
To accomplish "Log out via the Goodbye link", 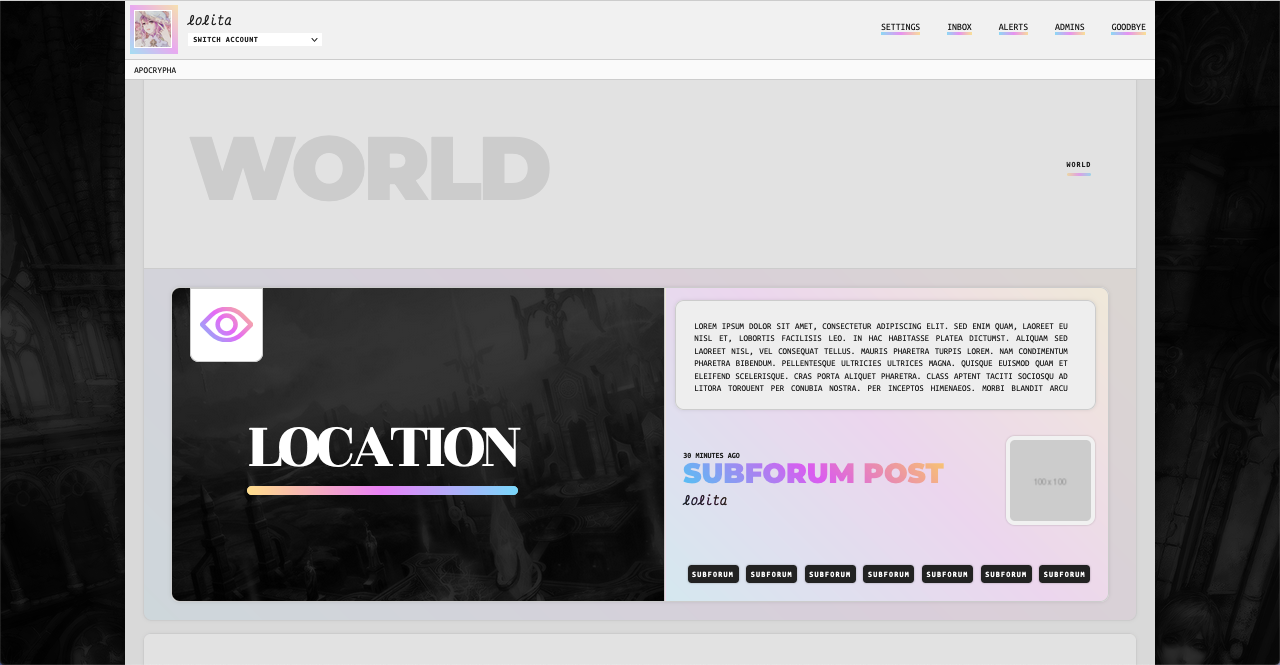I will click(1128, 28).
